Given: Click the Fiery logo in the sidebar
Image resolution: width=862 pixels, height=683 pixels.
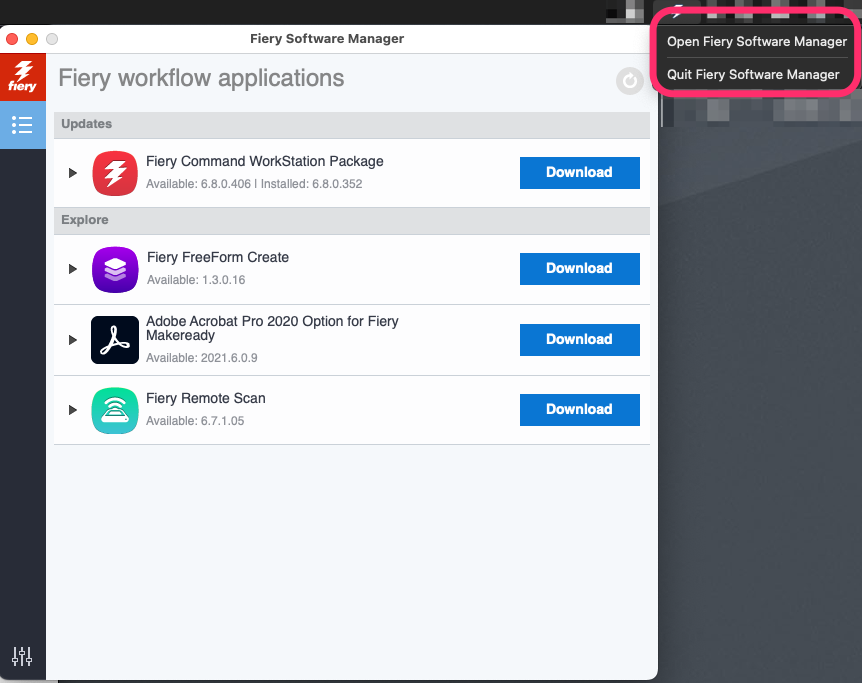Looking at the screenshot, I should [x=22, y=76].
